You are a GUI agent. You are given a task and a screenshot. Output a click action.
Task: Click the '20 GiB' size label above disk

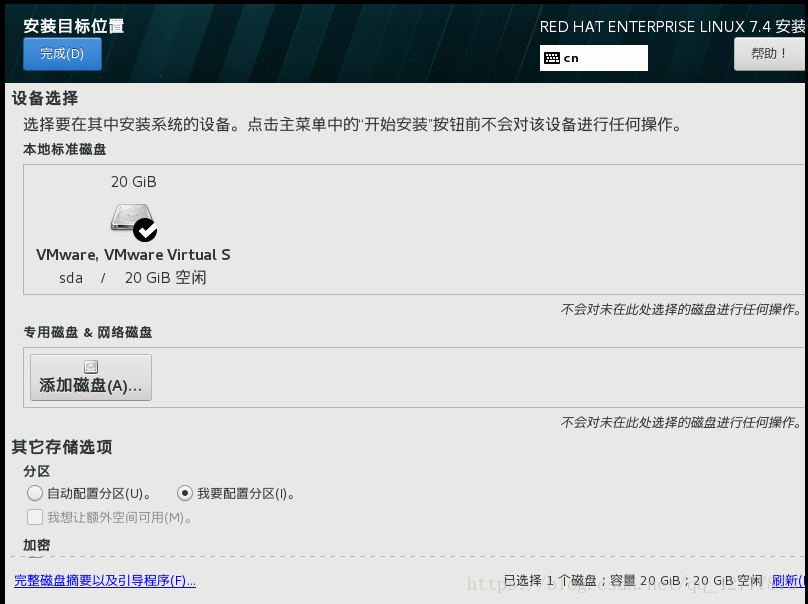133,182
